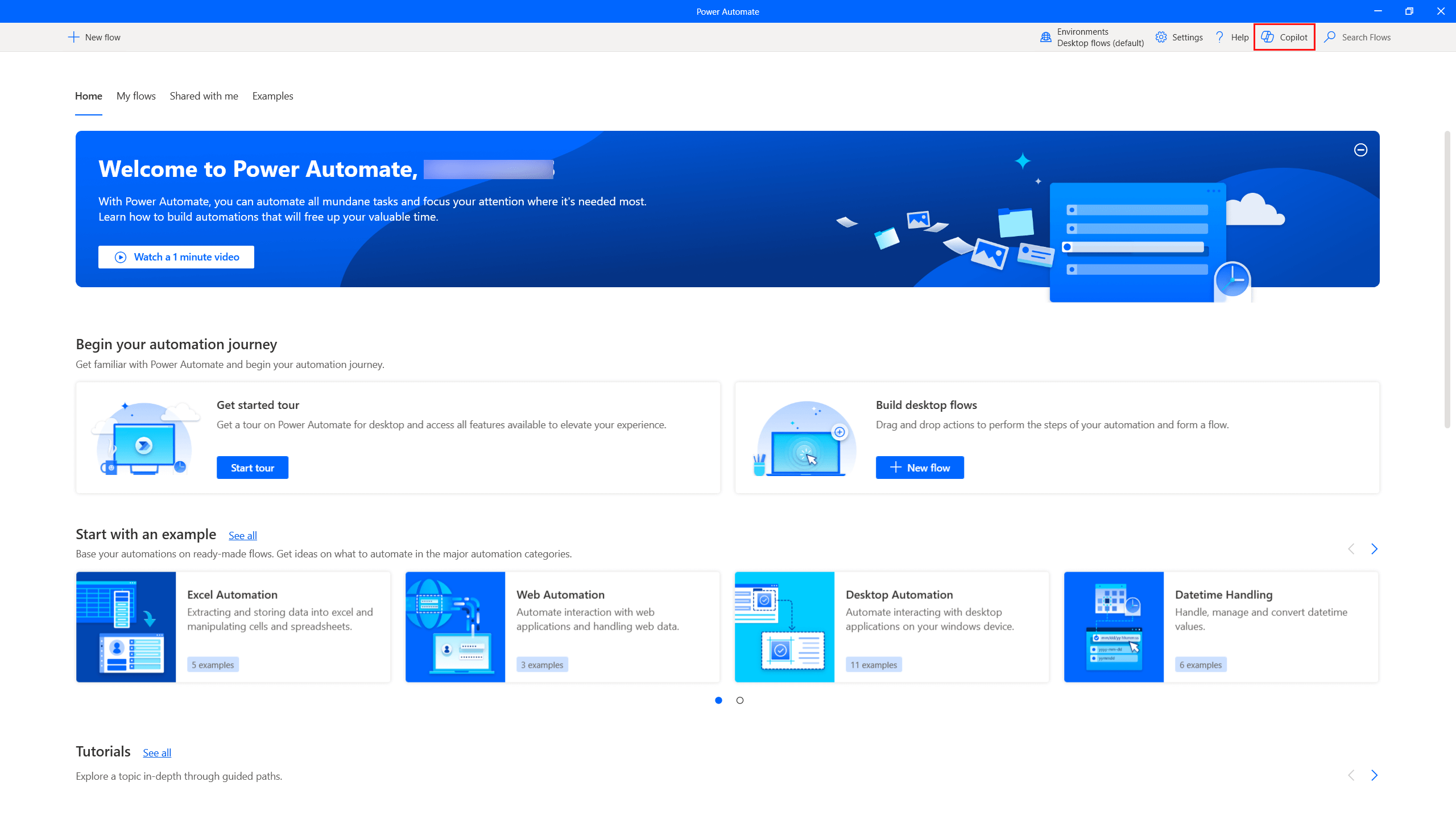Show next examples with right chevron
The height and width of the screenshot is (819, 1456).
[1374, 549]
